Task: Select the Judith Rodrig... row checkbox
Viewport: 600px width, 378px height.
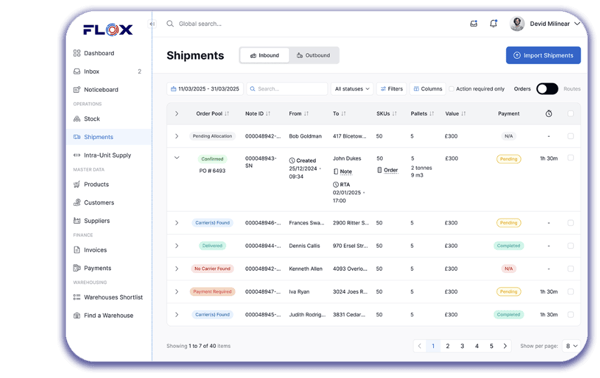Action: [571, 314]
